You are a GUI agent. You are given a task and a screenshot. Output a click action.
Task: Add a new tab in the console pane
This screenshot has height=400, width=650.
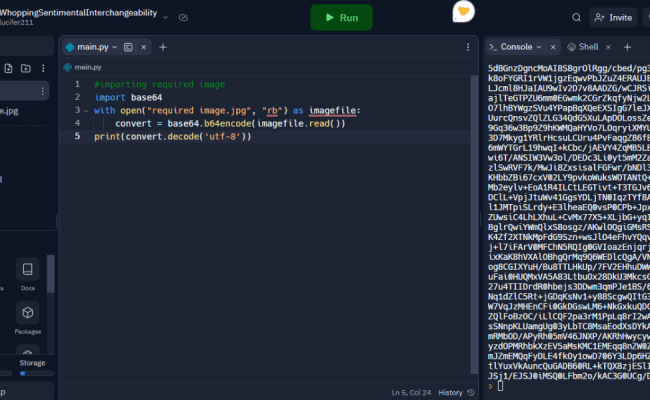pos(627,47)
